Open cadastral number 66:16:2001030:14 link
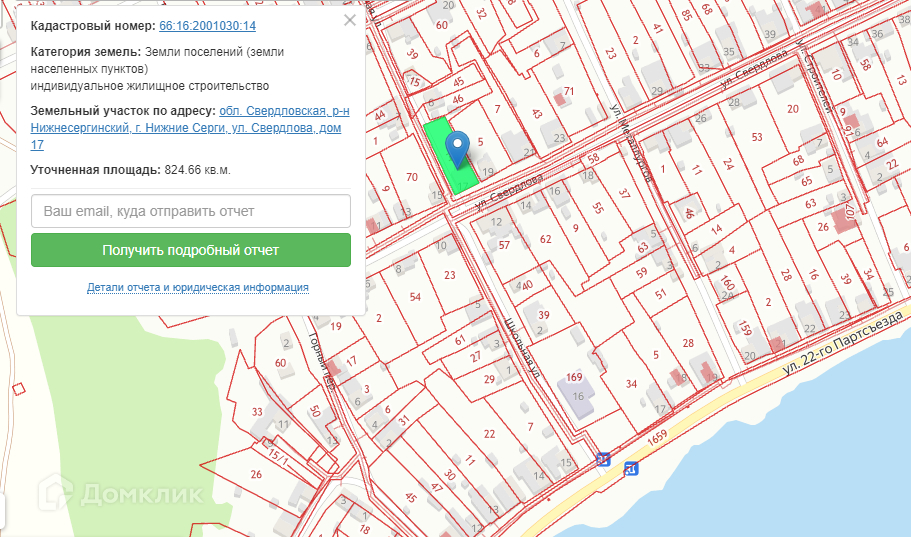 (x=207, y=26)
